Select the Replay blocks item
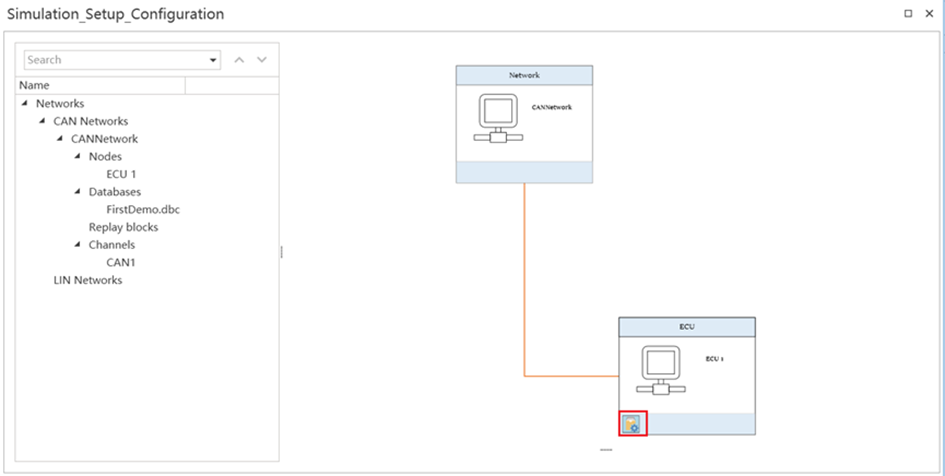Image resolution: width=945 pixels, height=476 pixels. [123, 227]
